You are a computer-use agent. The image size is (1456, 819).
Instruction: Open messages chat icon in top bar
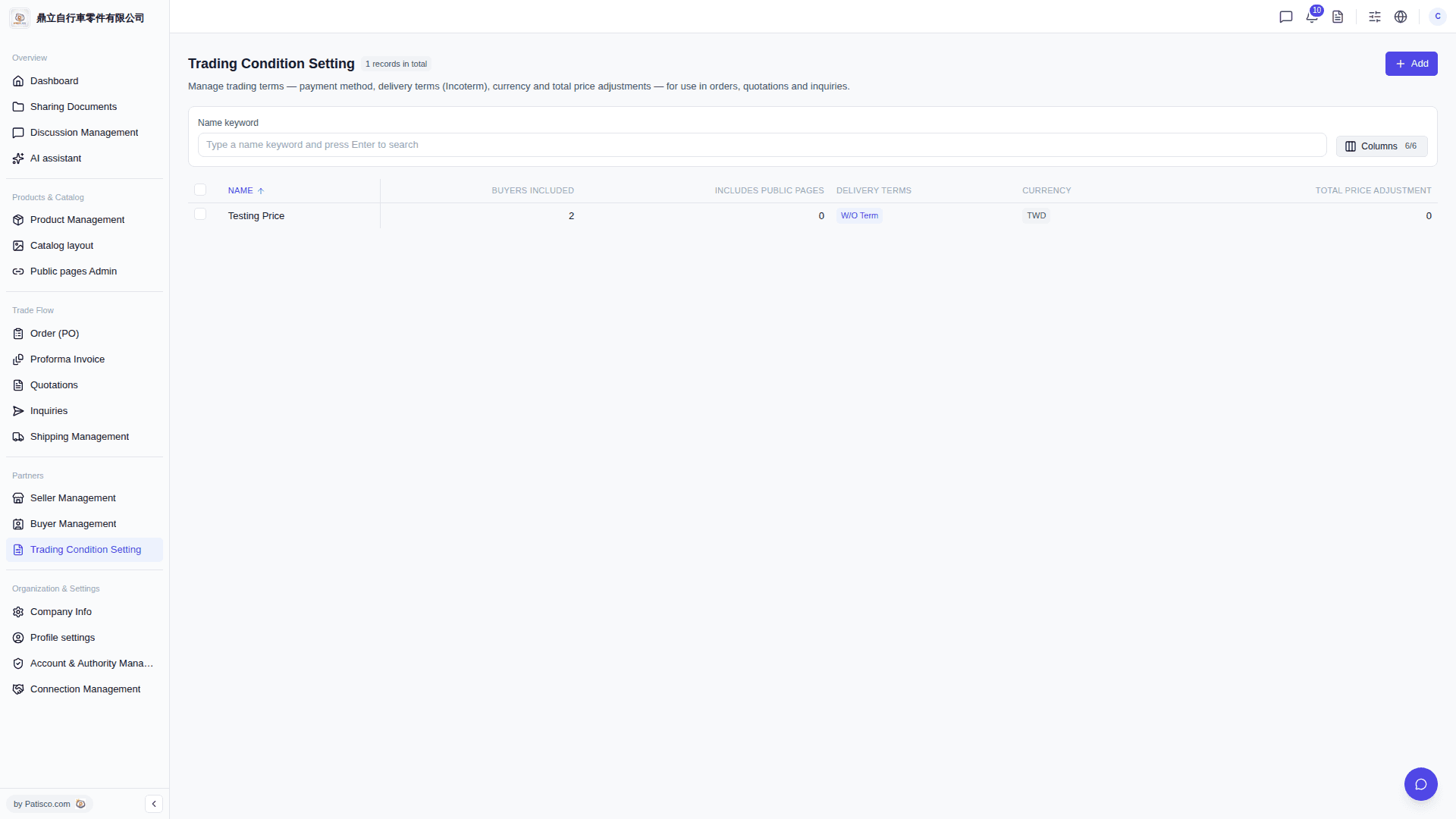(x=1286, y=17)
